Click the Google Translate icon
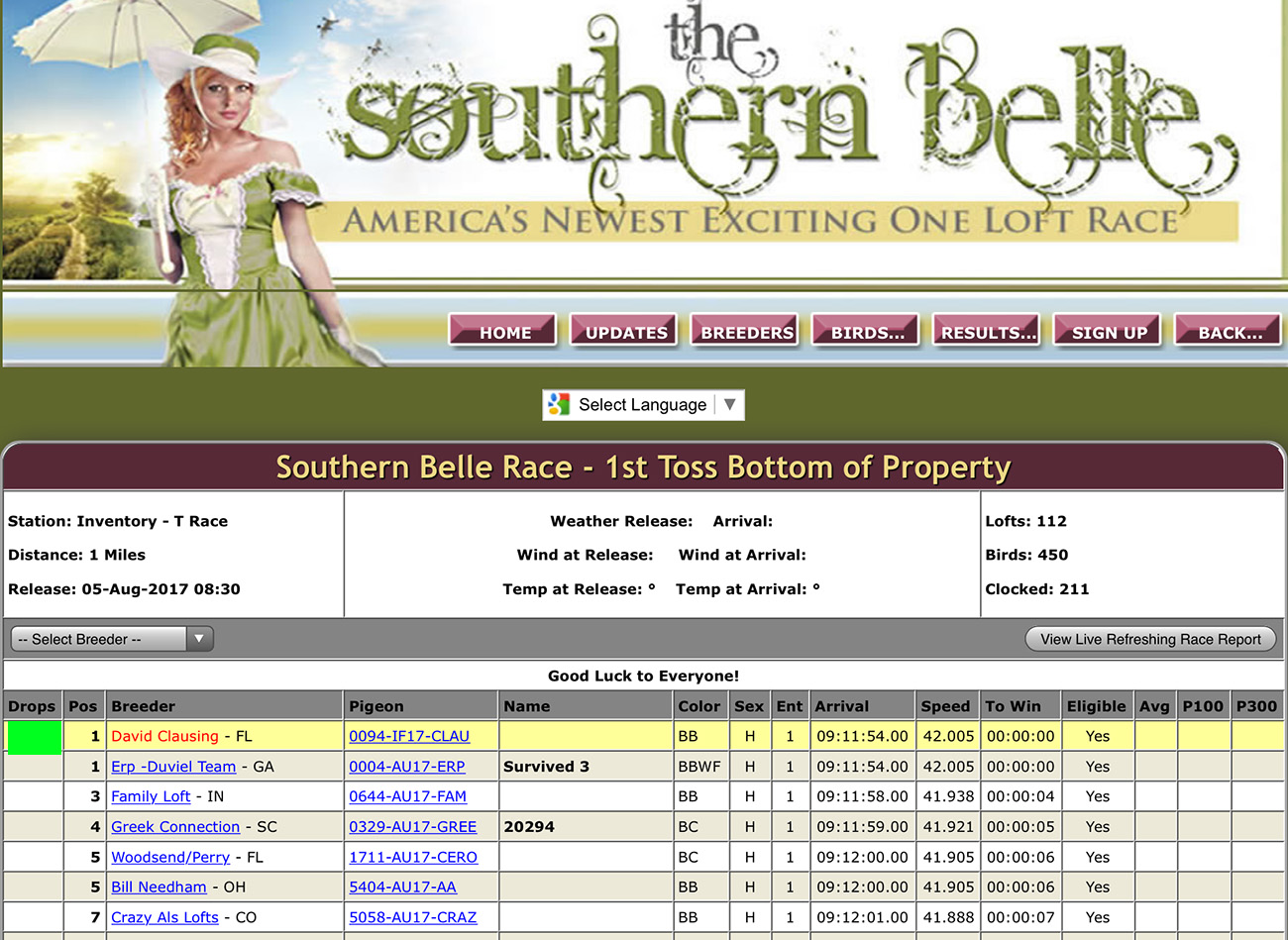 pyautogui.click(x=559, y=404)
